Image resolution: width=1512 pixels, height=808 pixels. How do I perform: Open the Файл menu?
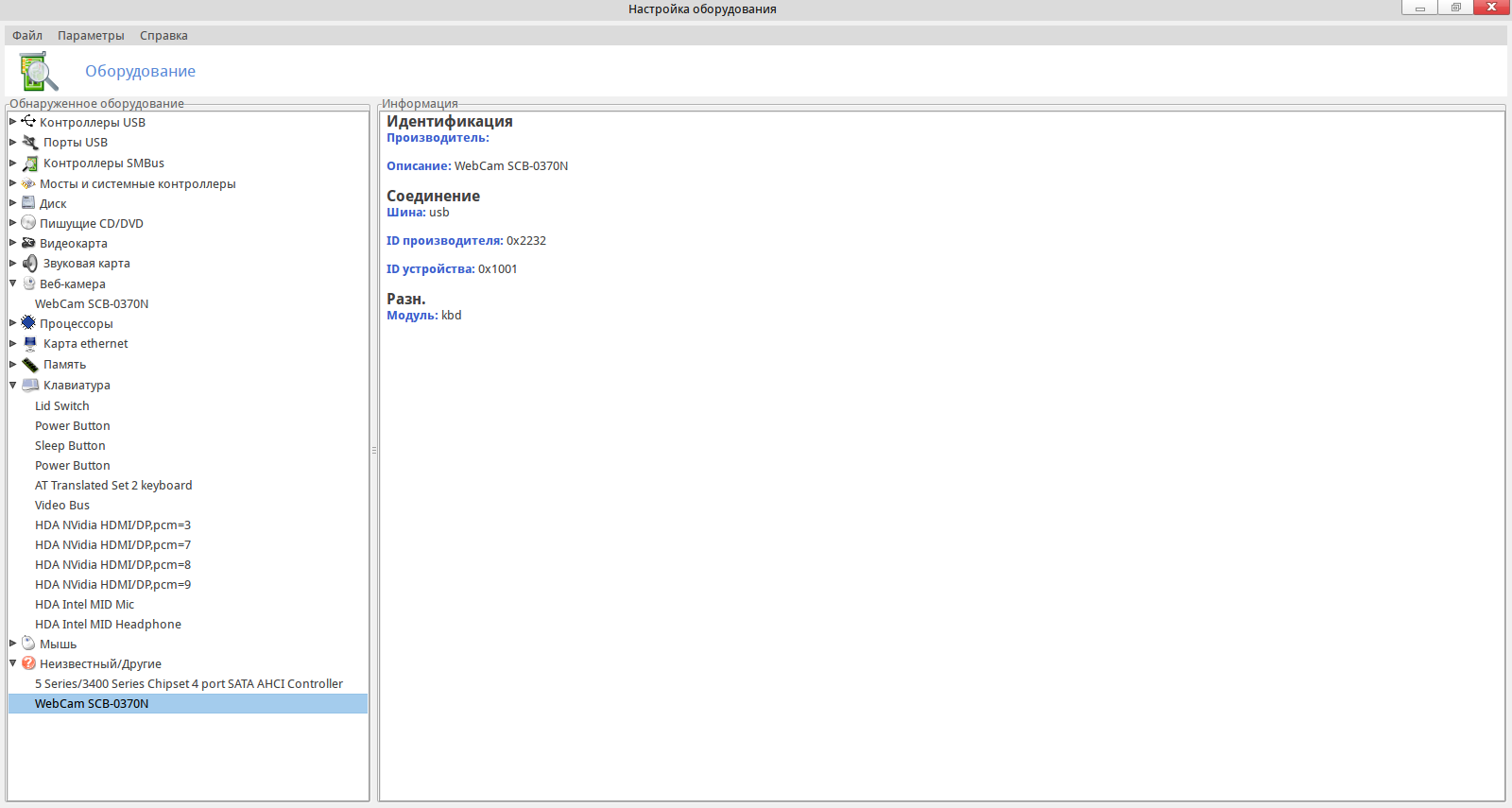(27, 36)
